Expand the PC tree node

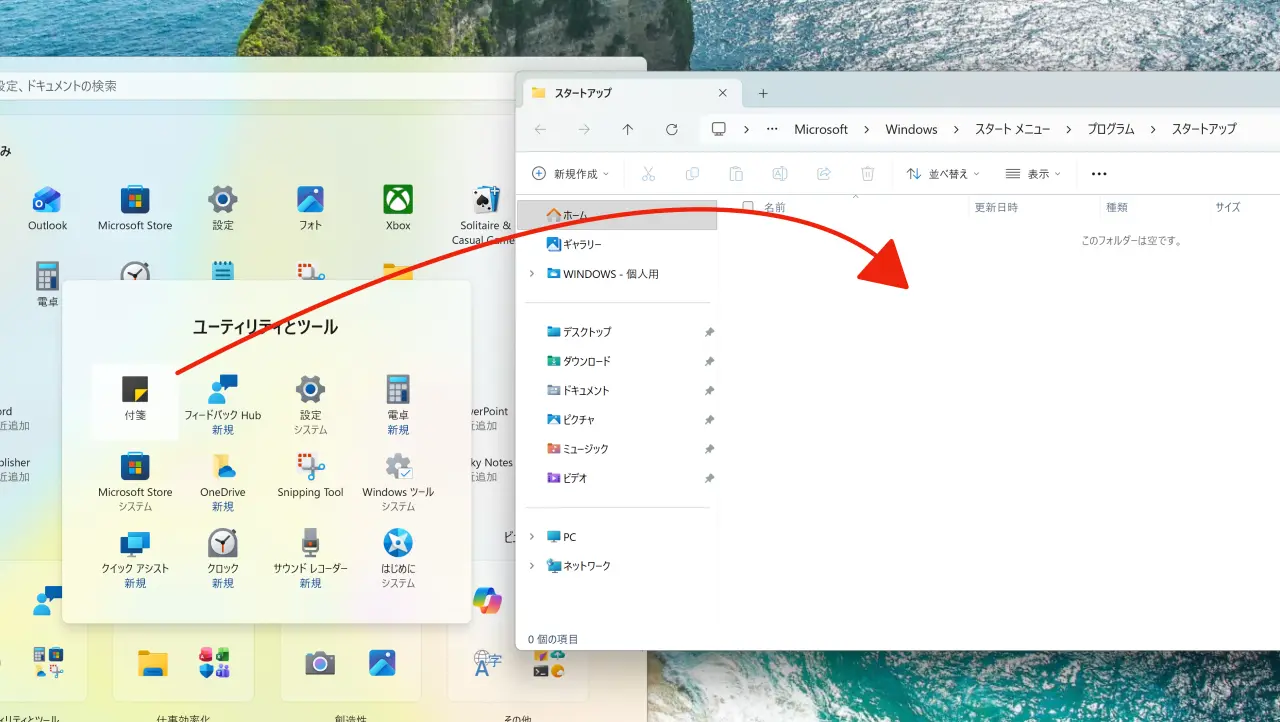point(532,537)
